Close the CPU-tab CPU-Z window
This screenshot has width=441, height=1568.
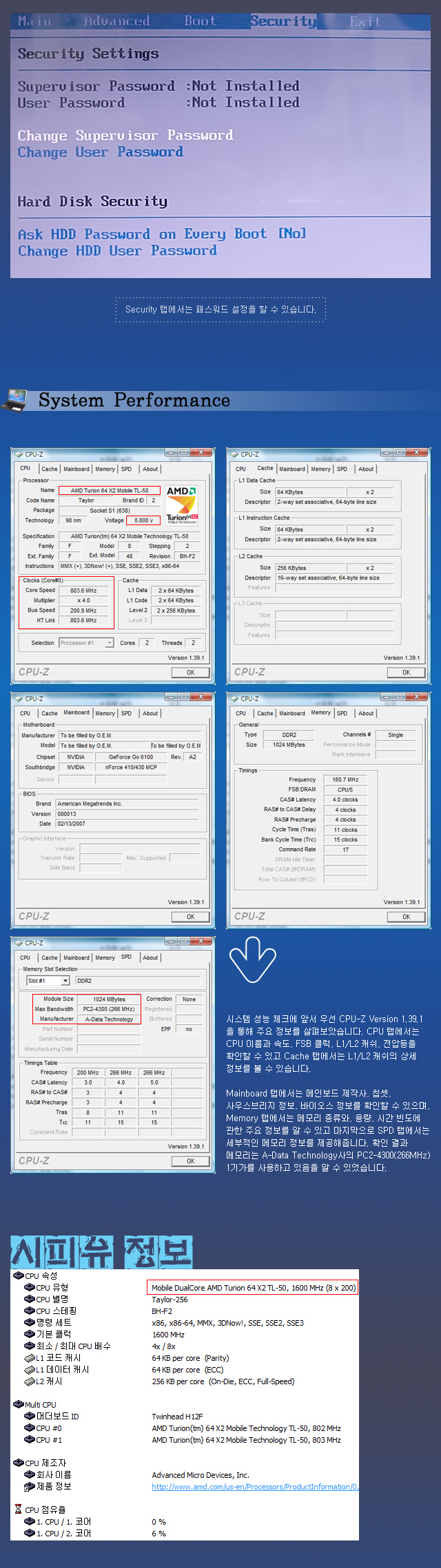coord(201,452)
